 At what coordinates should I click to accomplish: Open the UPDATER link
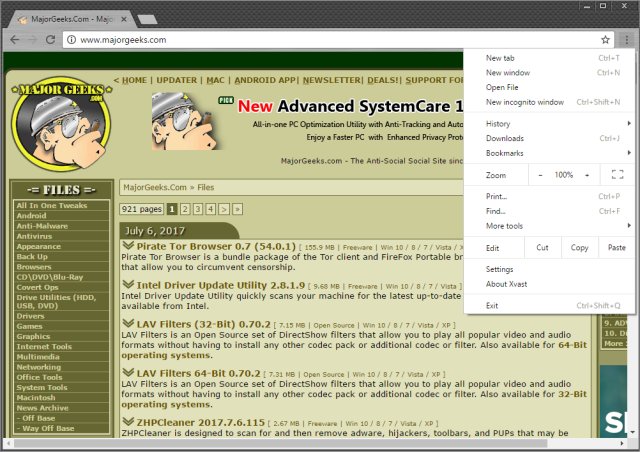click(177, 80)
